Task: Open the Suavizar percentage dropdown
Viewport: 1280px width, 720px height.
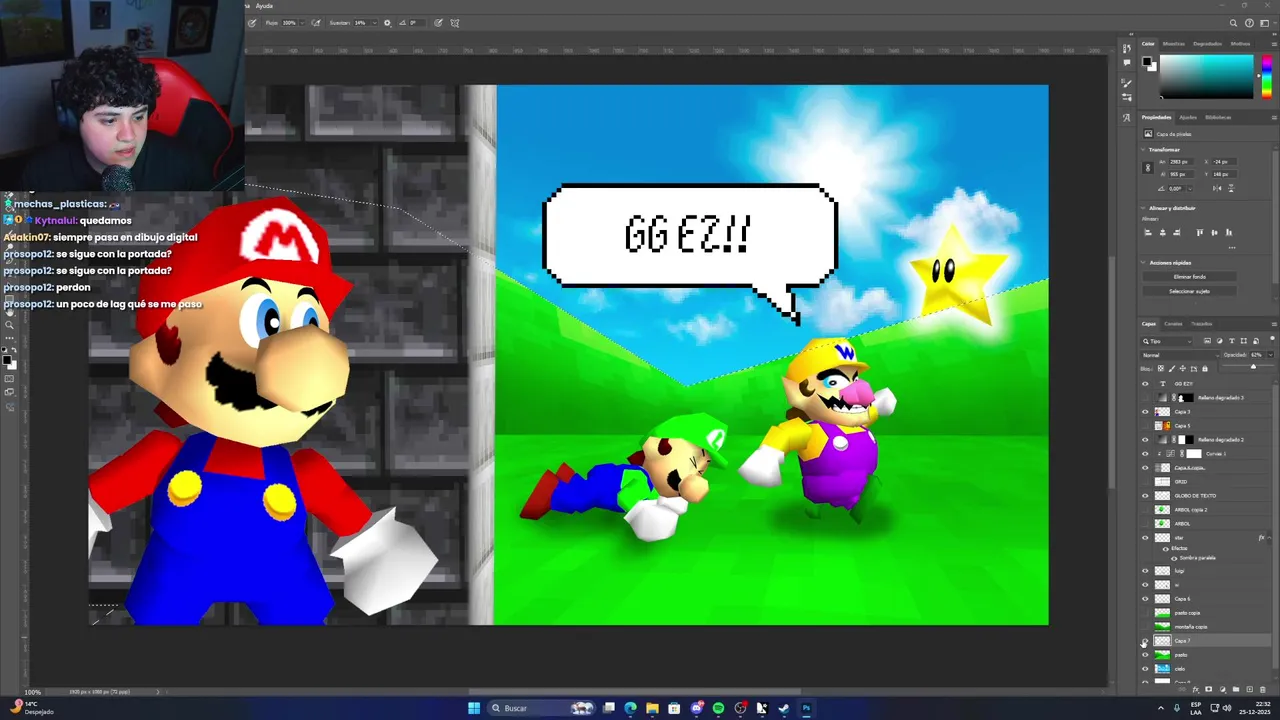Action: pos(375,22)
